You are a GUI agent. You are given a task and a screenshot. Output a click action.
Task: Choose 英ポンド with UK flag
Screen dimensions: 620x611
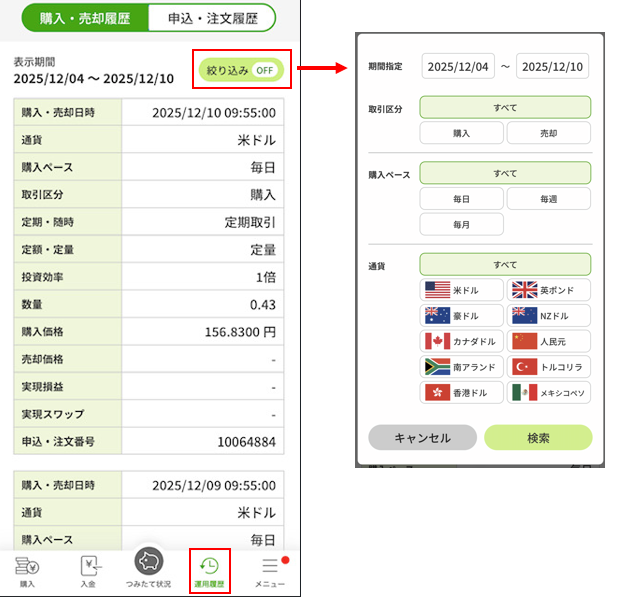pyautogui.click(x=549, y=290)
